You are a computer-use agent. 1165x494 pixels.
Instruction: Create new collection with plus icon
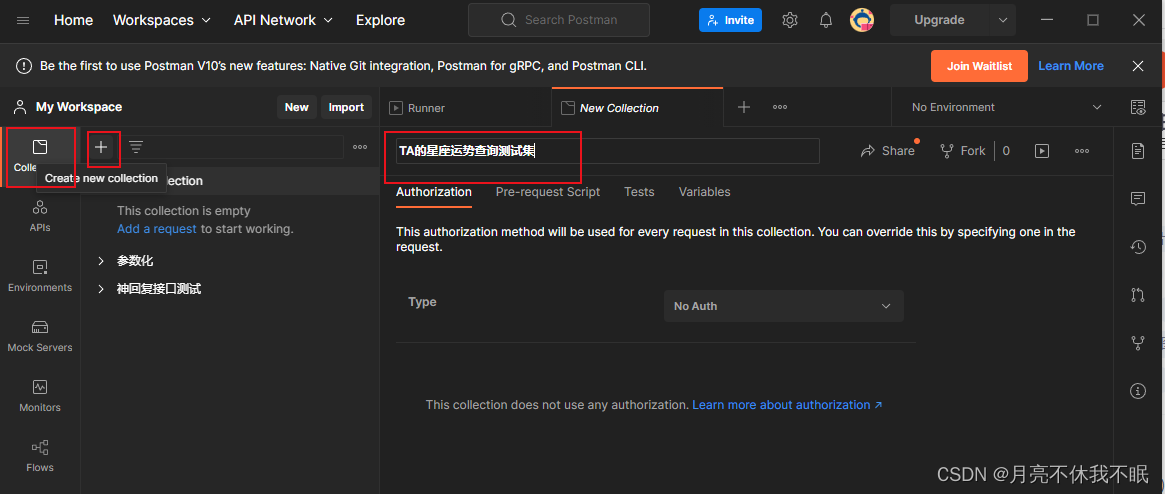click(101, 147)
